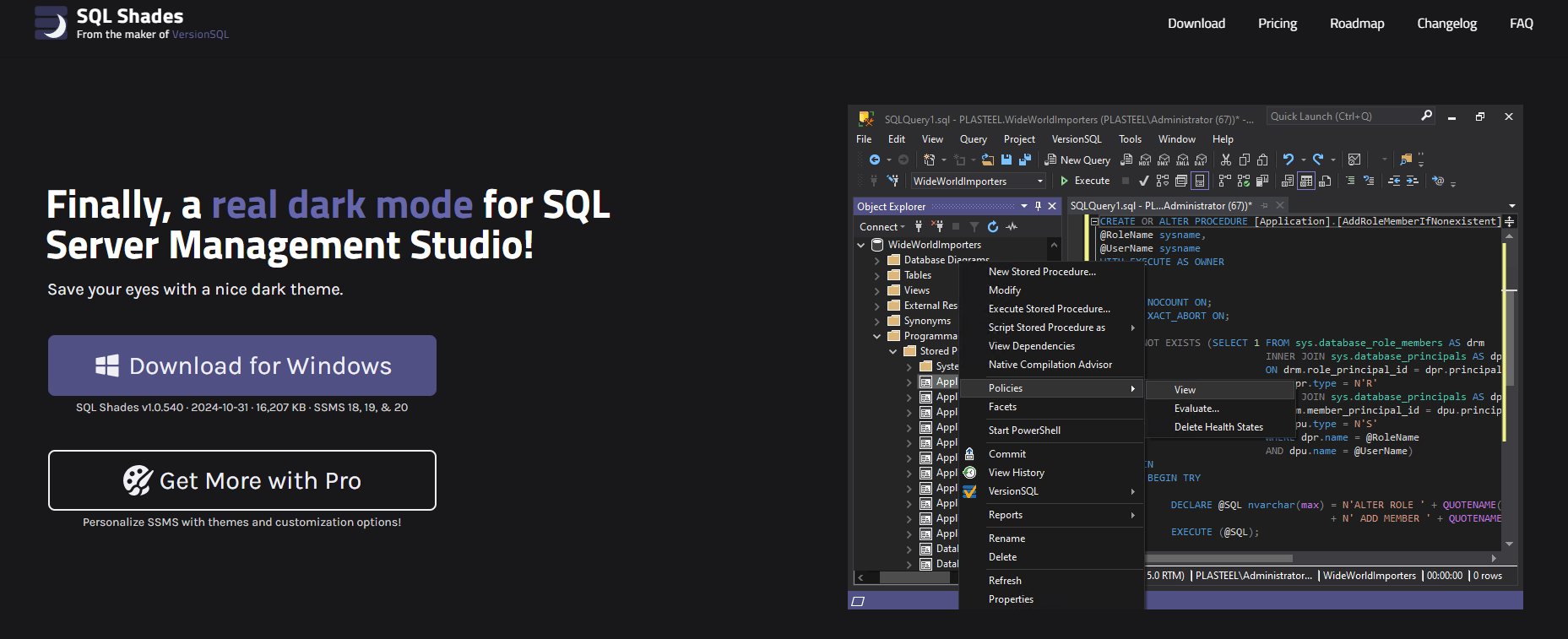Click the Comment Out Lines icon
Image resolution: width=1568 pixels, height=639 pixels.
tap(1350, 181)
